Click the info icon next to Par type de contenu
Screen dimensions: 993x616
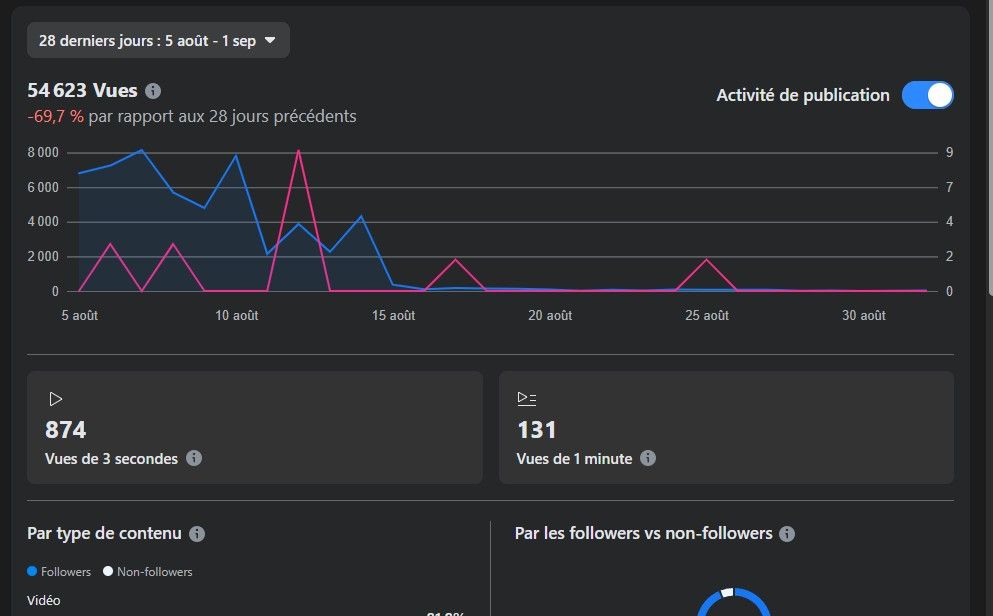point(197,534)
